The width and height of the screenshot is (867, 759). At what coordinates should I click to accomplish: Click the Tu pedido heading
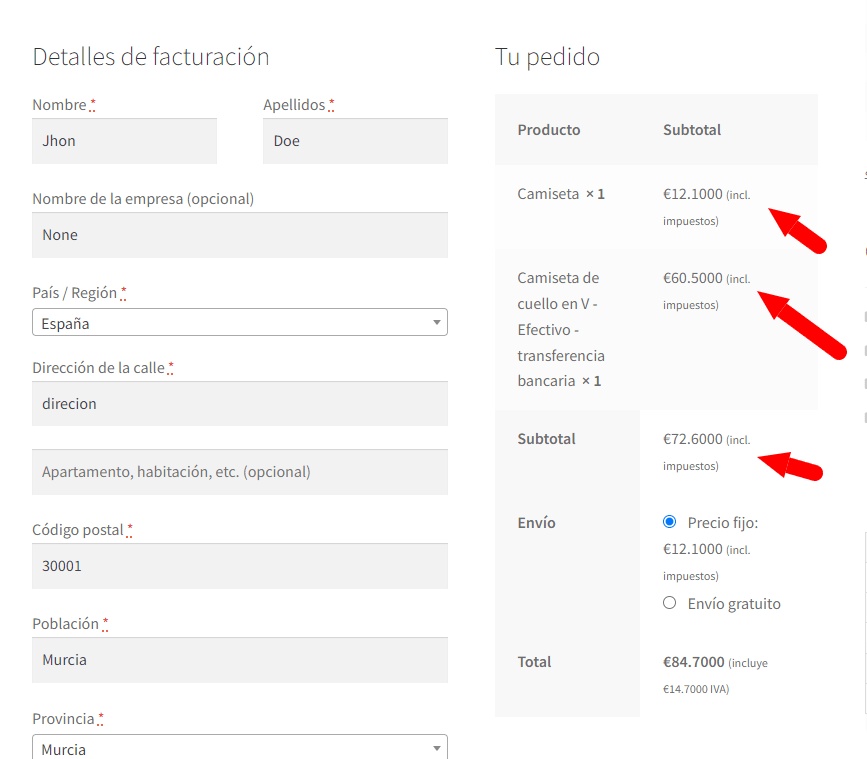pos(547,57)
